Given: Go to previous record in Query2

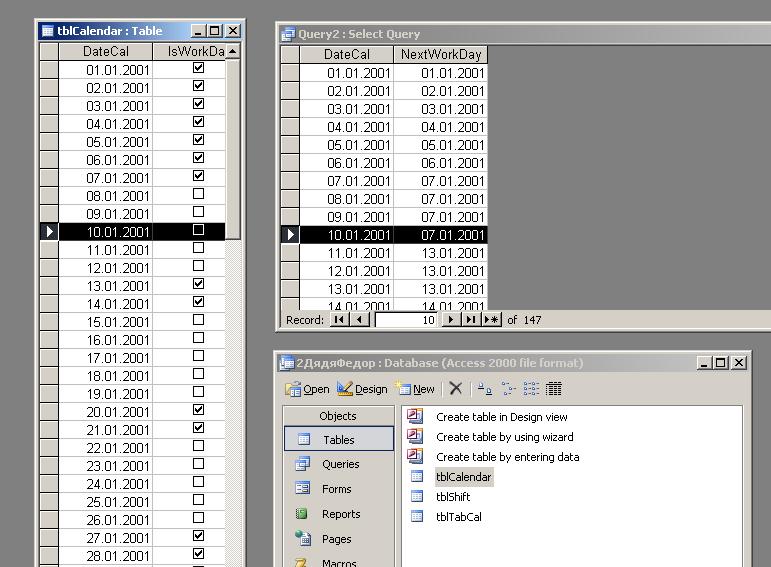Looking at the screenshot, I should [359, 320].
